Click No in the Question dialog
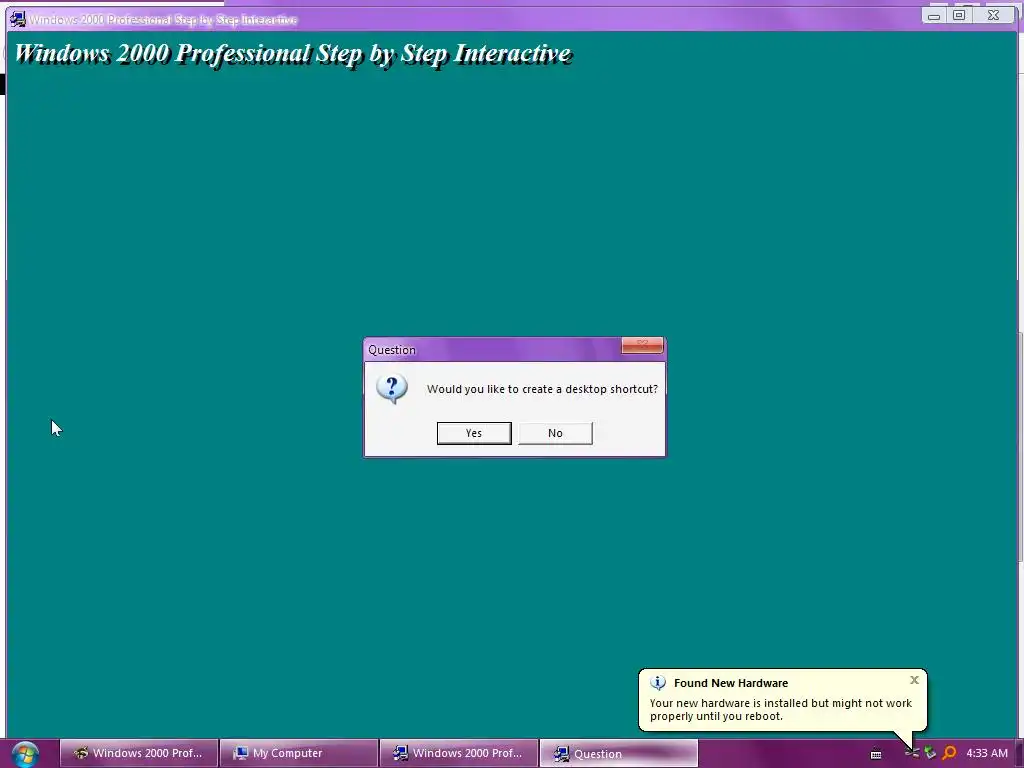Screen dimensions: 1024x768 (x=555, y=433)
